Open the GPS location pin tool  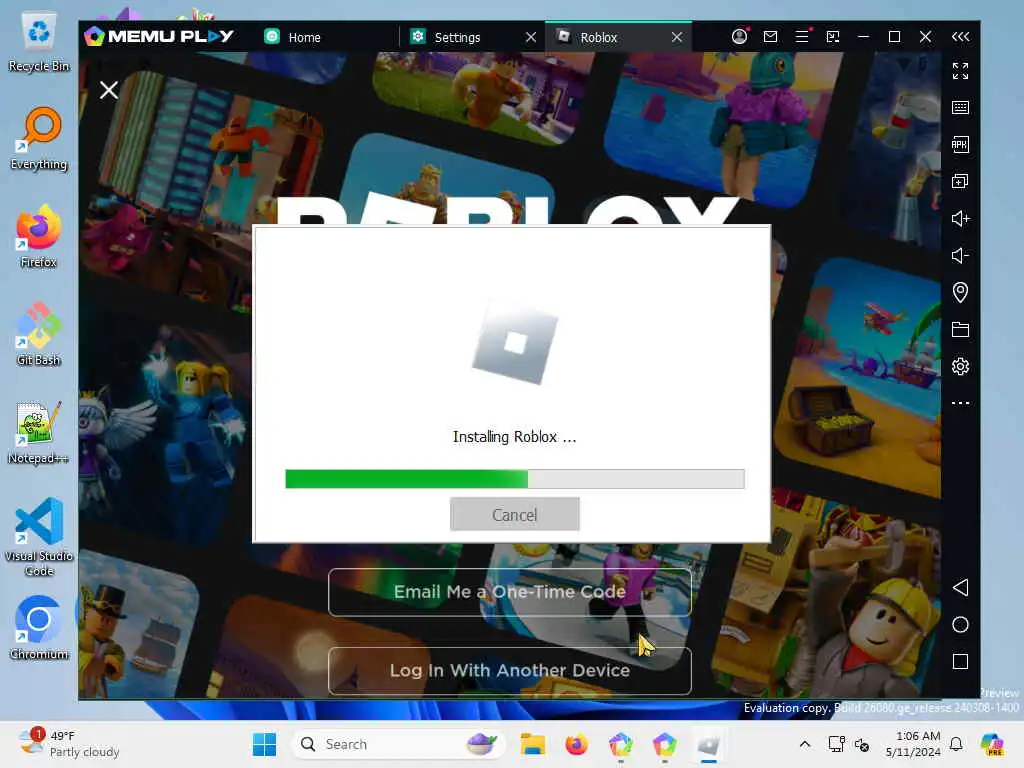tap(960, 292)
